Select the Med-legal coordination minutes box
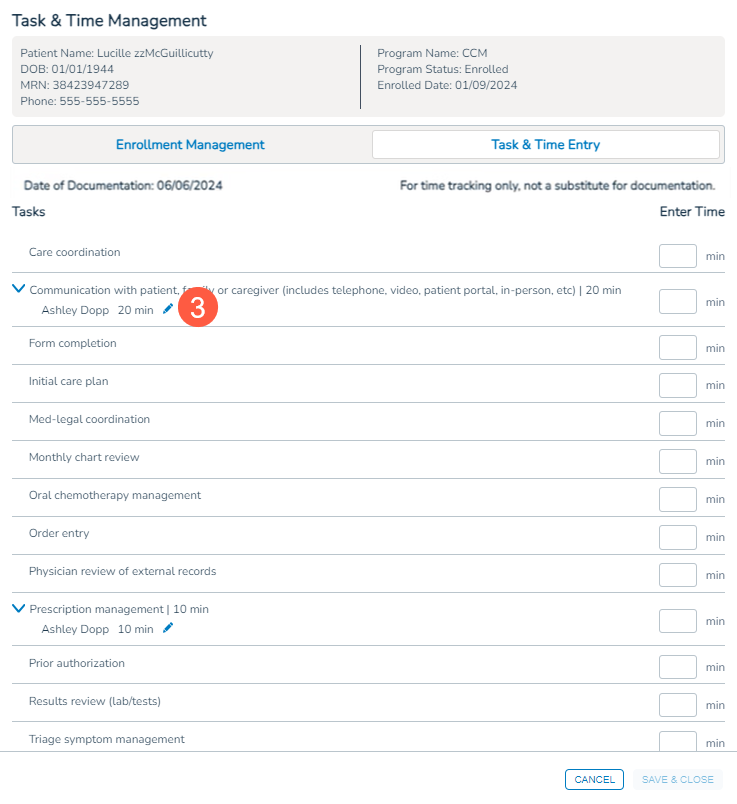The height and width of the screenshot is (804, 737). (x=677, y=423)
